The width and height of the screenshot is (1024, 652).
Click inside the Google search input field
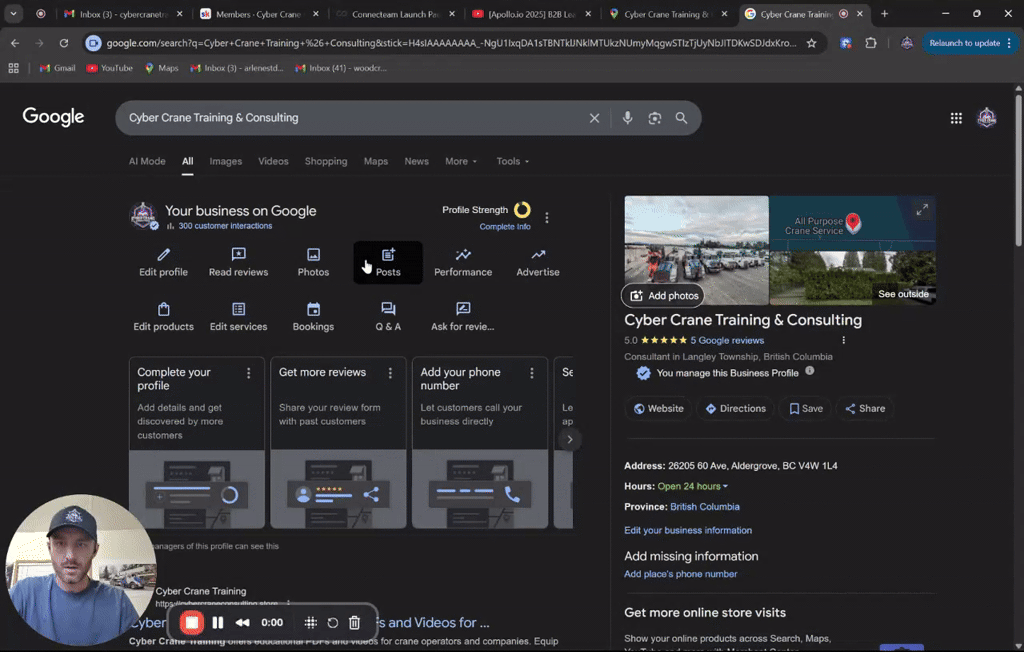353,118
